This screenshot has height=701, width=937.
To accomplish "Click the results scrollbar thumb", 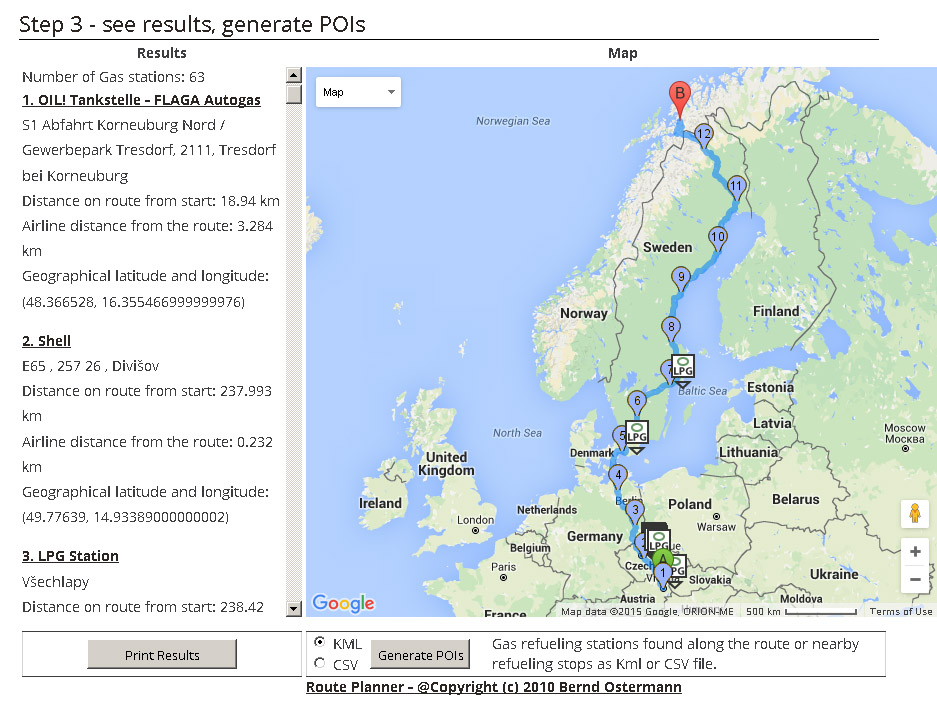I will pos(293,94).
